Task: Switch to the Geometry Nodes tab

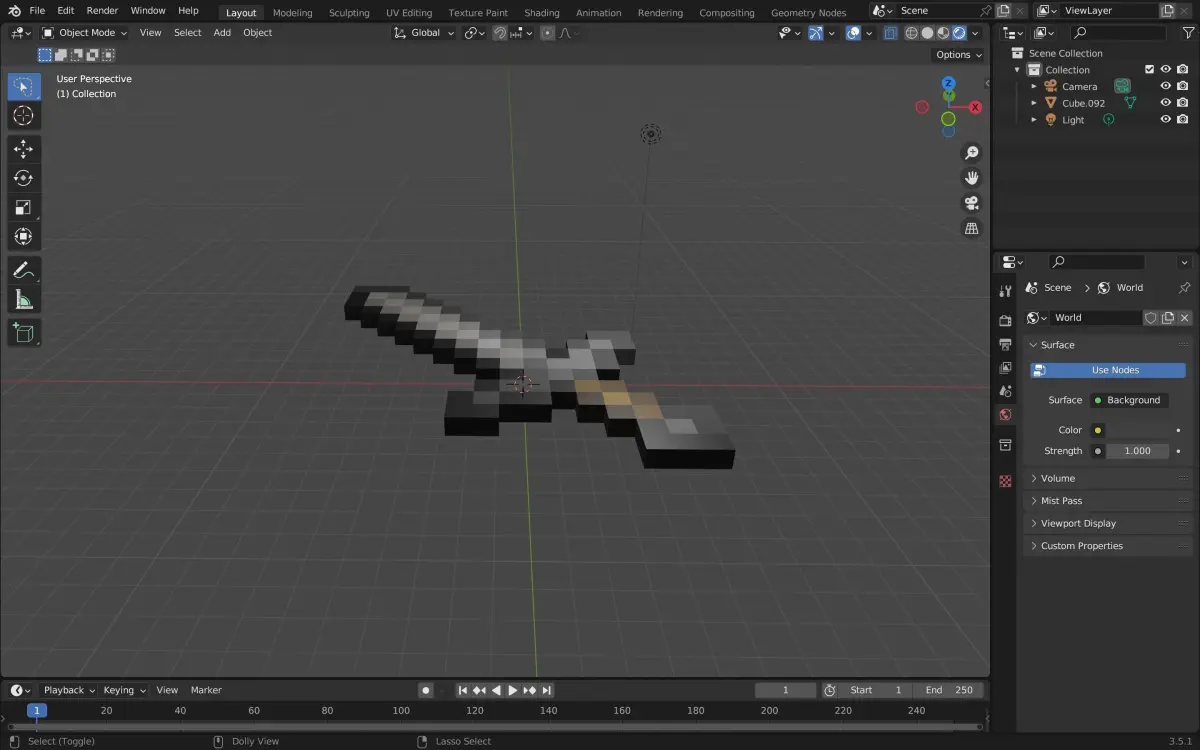Action: tap(808, 13)
